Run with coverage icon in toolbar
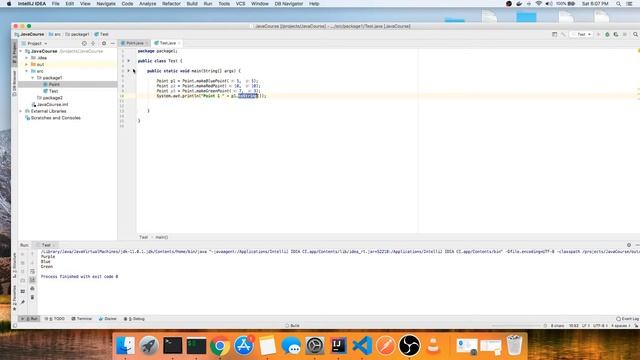 click(x=616, y=35)
